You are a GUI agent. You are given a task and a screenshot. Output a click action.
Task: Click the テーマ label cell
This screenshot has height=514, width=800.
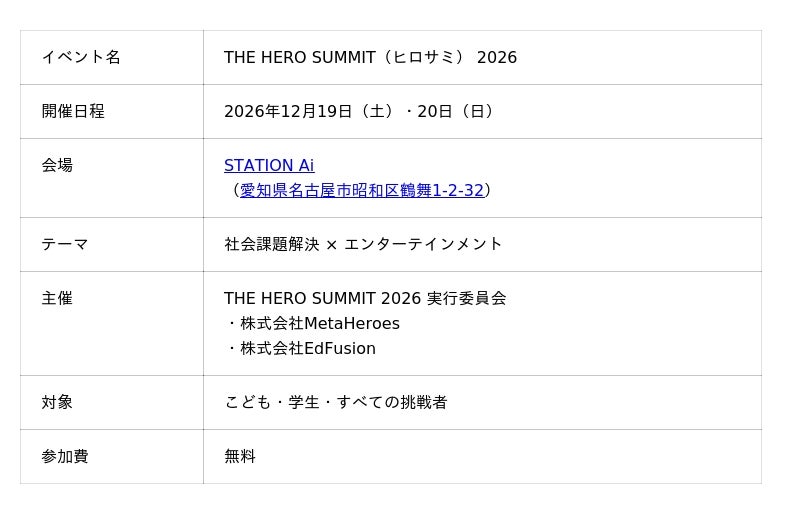65,245
